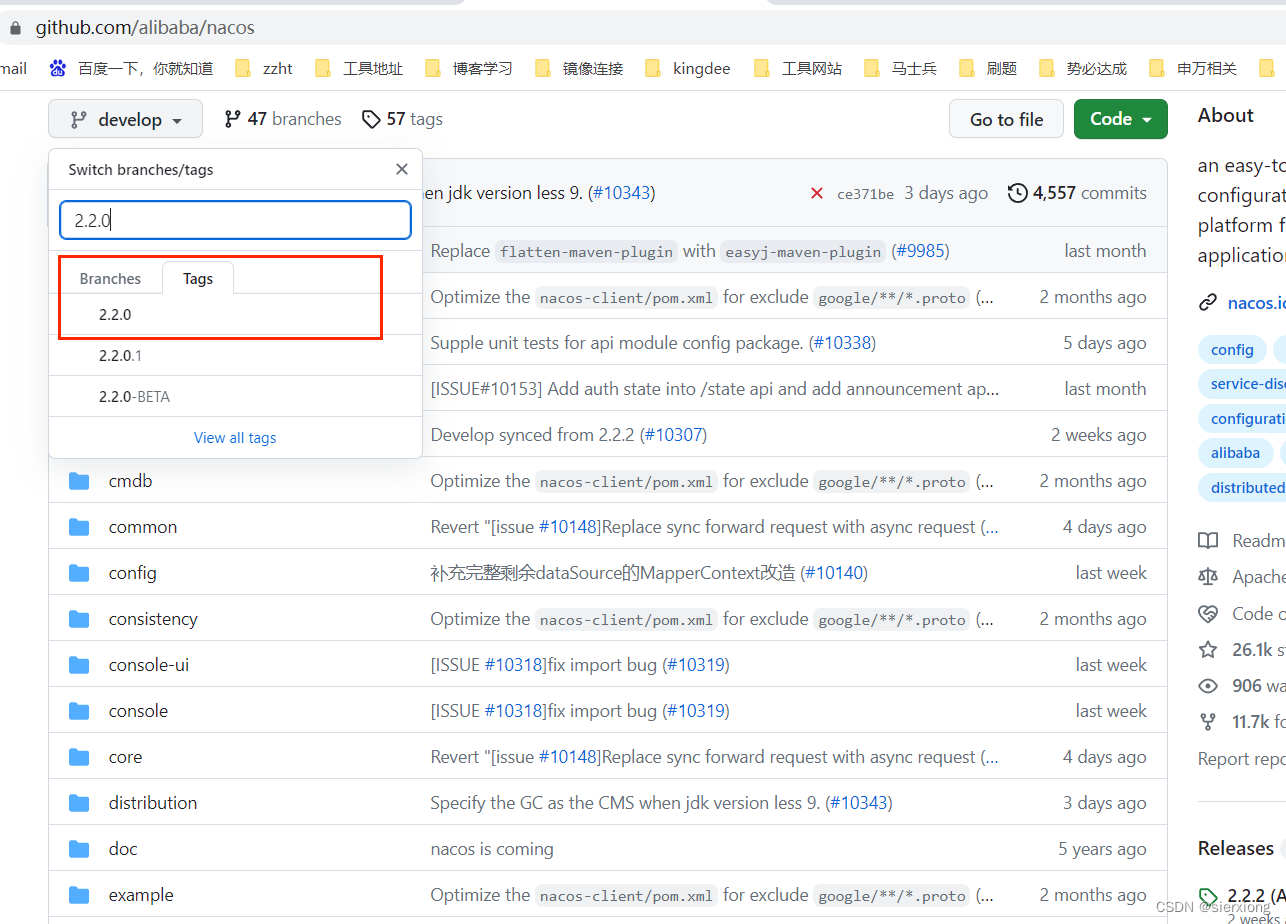This screenshot has width=1286, height=924.
Task: Open the develop branch dropdown
Action: pyautogui.click(x=125, y=119)
